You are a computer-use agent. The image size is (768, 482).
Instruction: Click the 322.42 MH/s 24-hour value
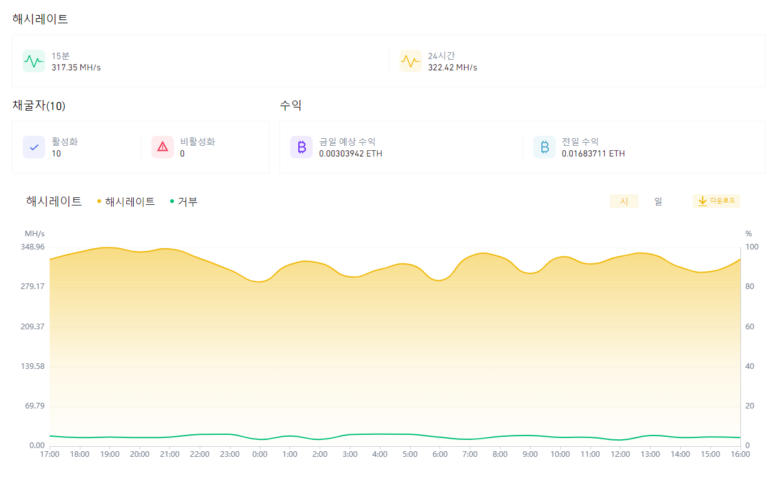452,68
